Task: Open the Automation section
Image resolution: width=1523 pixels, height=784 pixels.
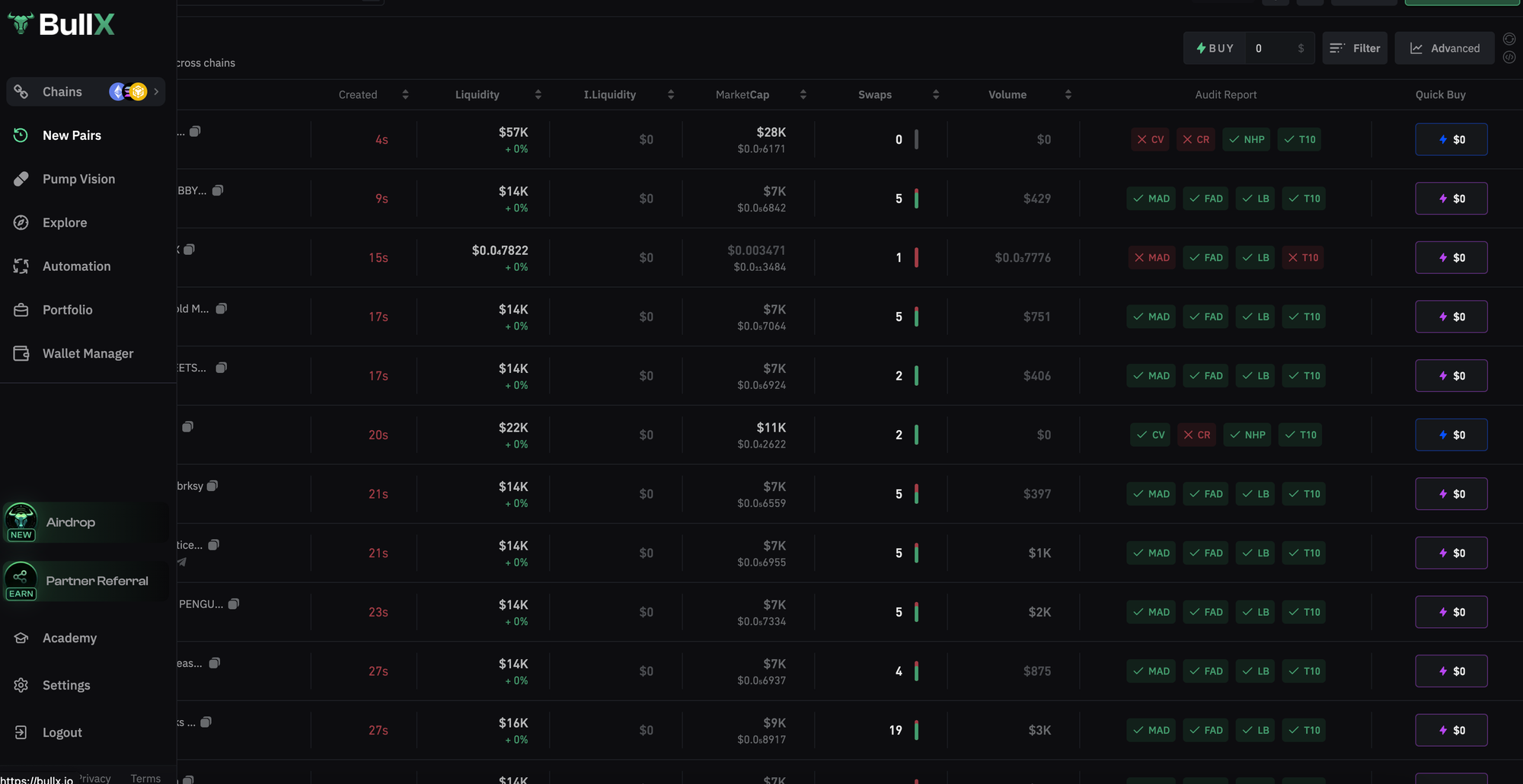Action: tap(76, 266)
